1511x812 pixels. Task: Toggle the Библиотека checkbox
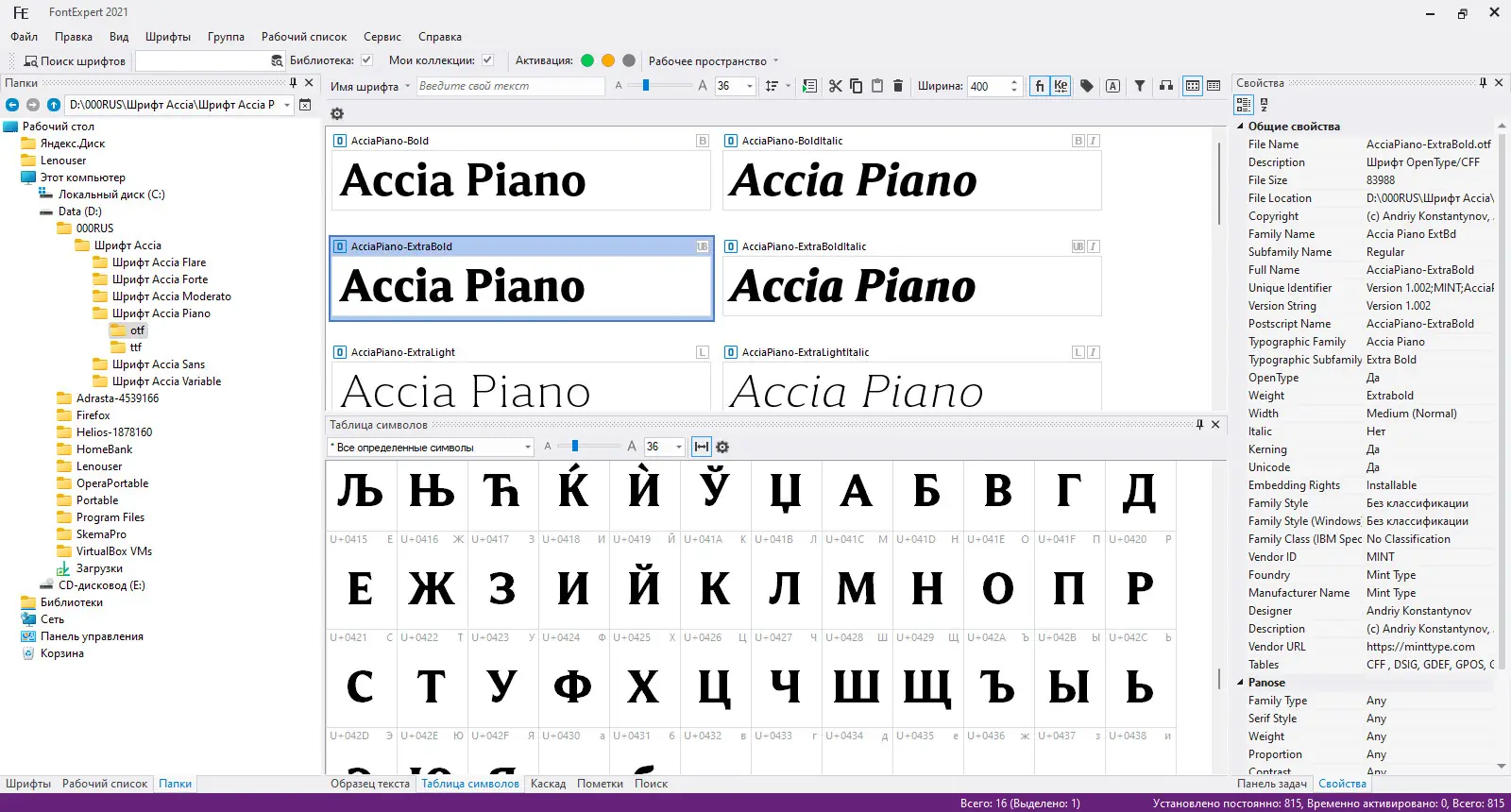tap(366, 60)
